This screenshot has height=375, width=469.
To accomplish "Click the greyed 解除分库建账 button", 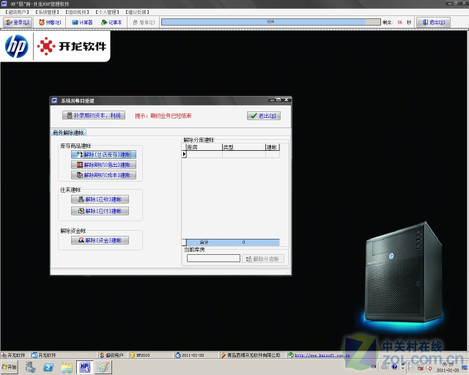I will (x=263, y=259).
